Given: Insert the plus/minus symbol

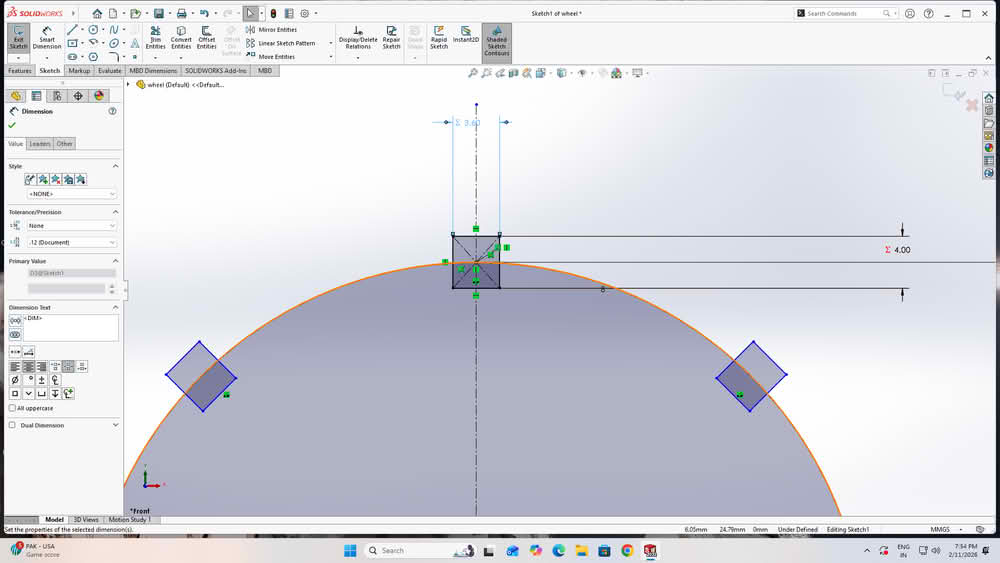Looking at the screenshot, I should click(42, 380).
